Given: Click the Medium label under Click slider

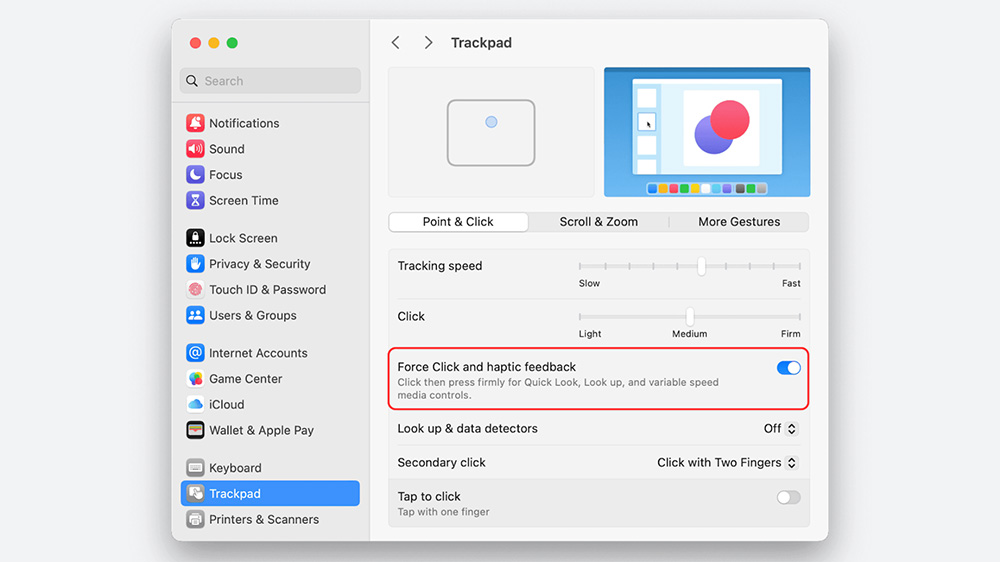Looking at the screenshot, I should (689, 334).
